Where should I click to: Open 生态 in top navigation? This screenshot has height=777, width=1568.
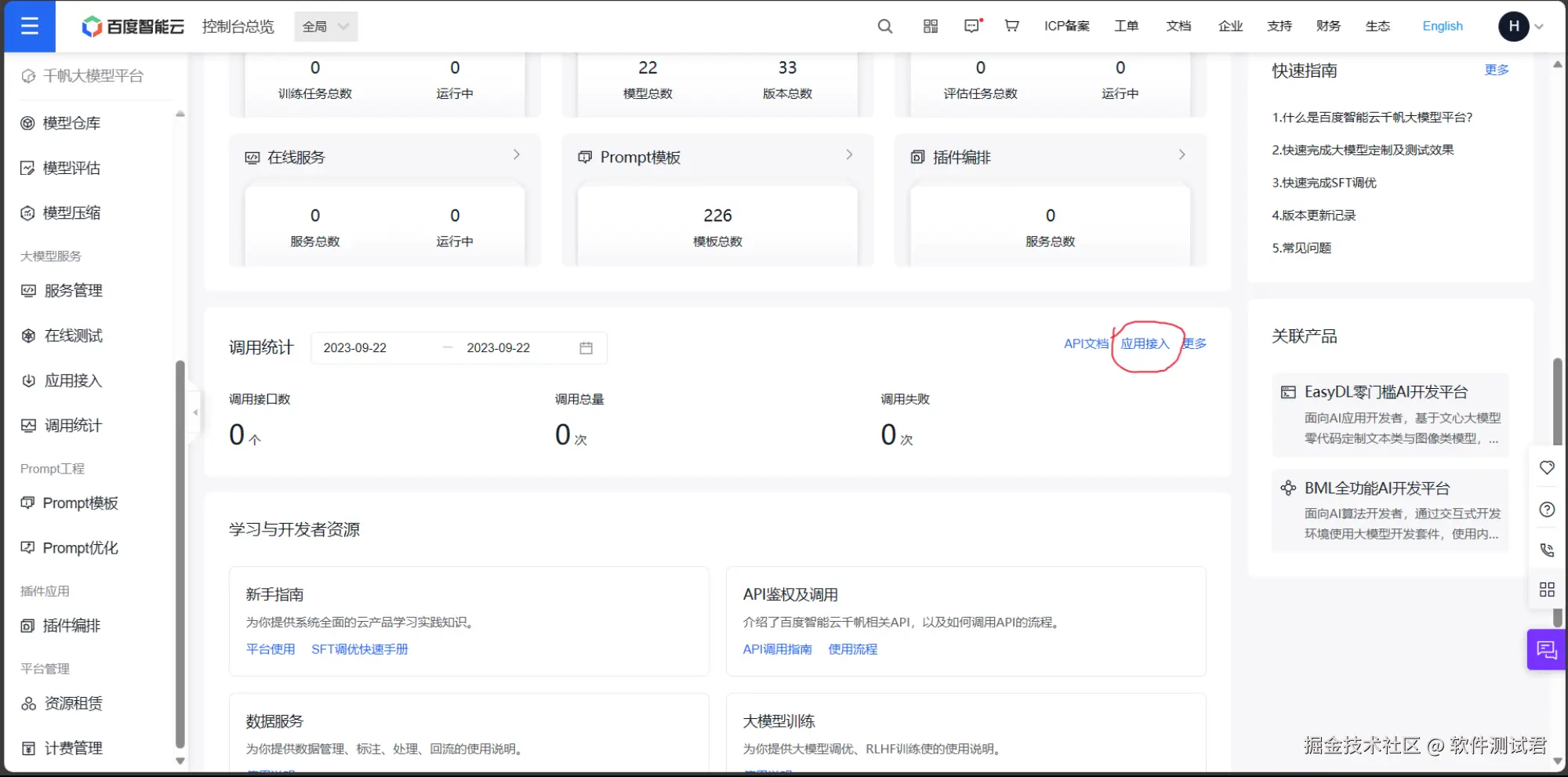tap(1377, 27)
